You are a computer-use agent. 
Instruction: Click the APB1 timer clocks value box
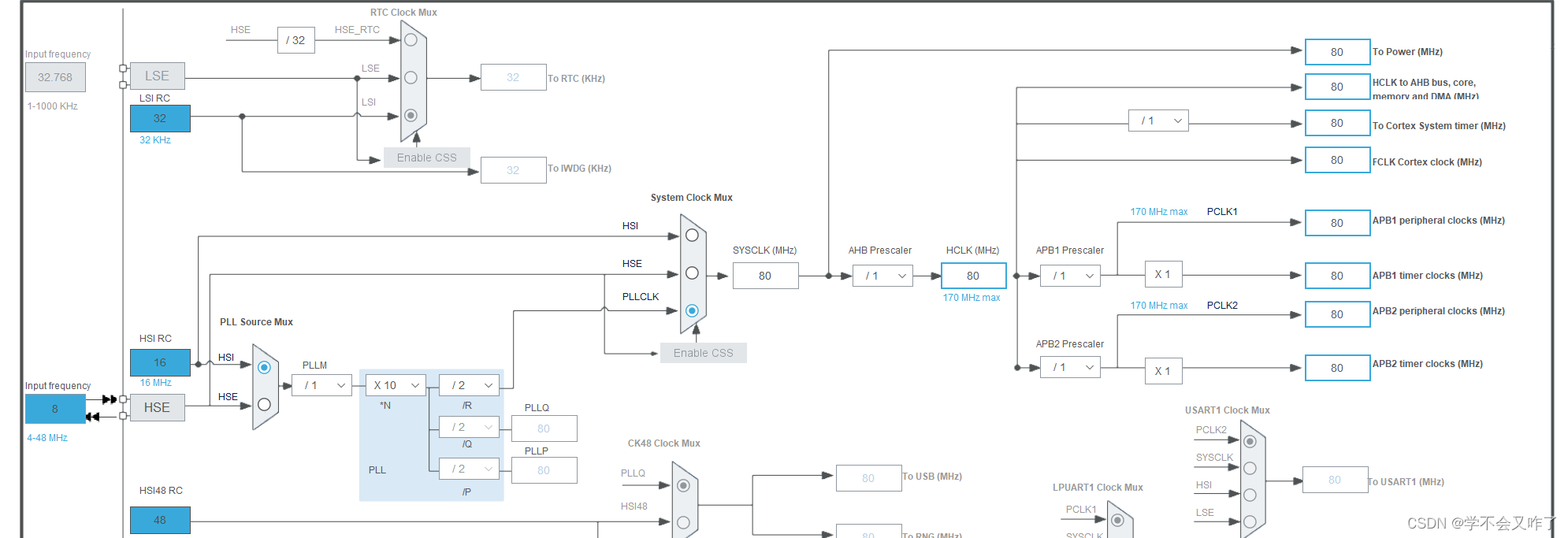[1338, 276]
